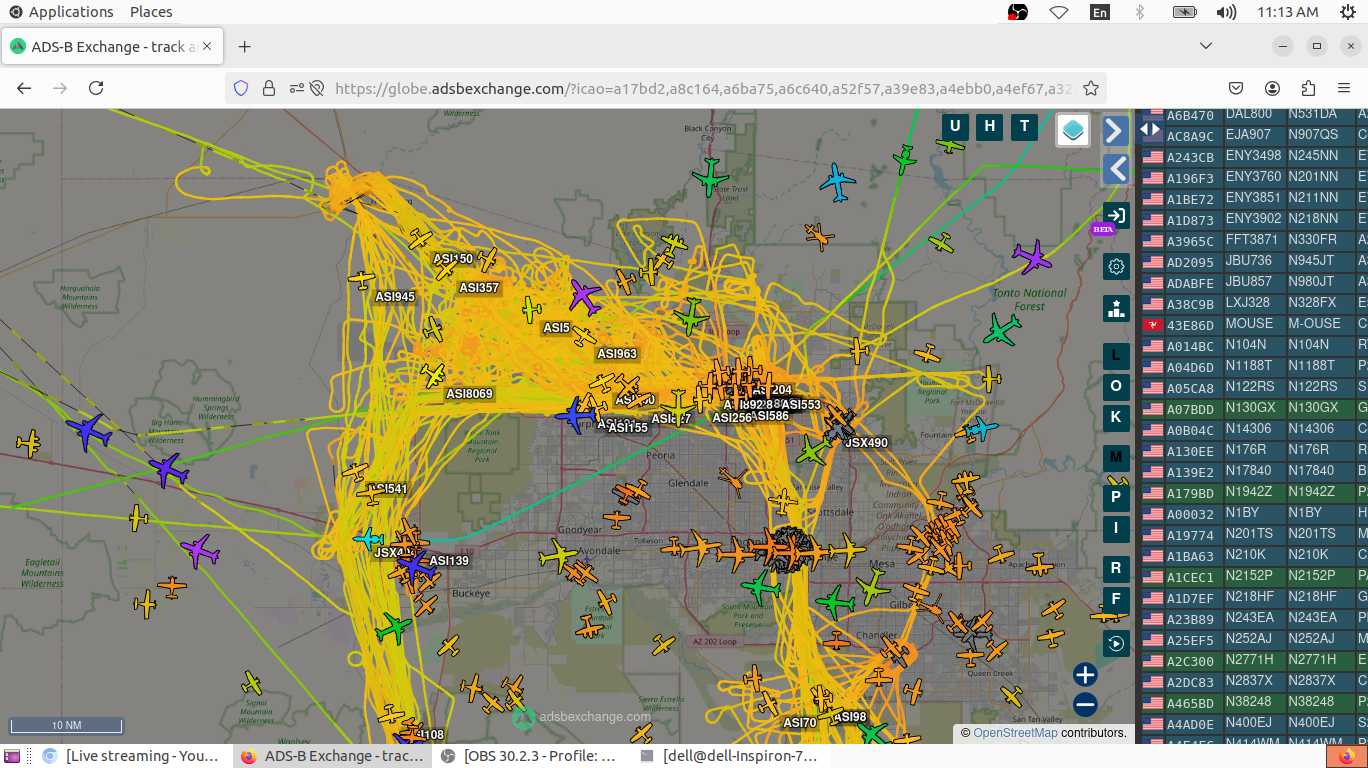Select table row with hex A465BD
This screenshot has width=1368, height=768.
[1253, 702]
